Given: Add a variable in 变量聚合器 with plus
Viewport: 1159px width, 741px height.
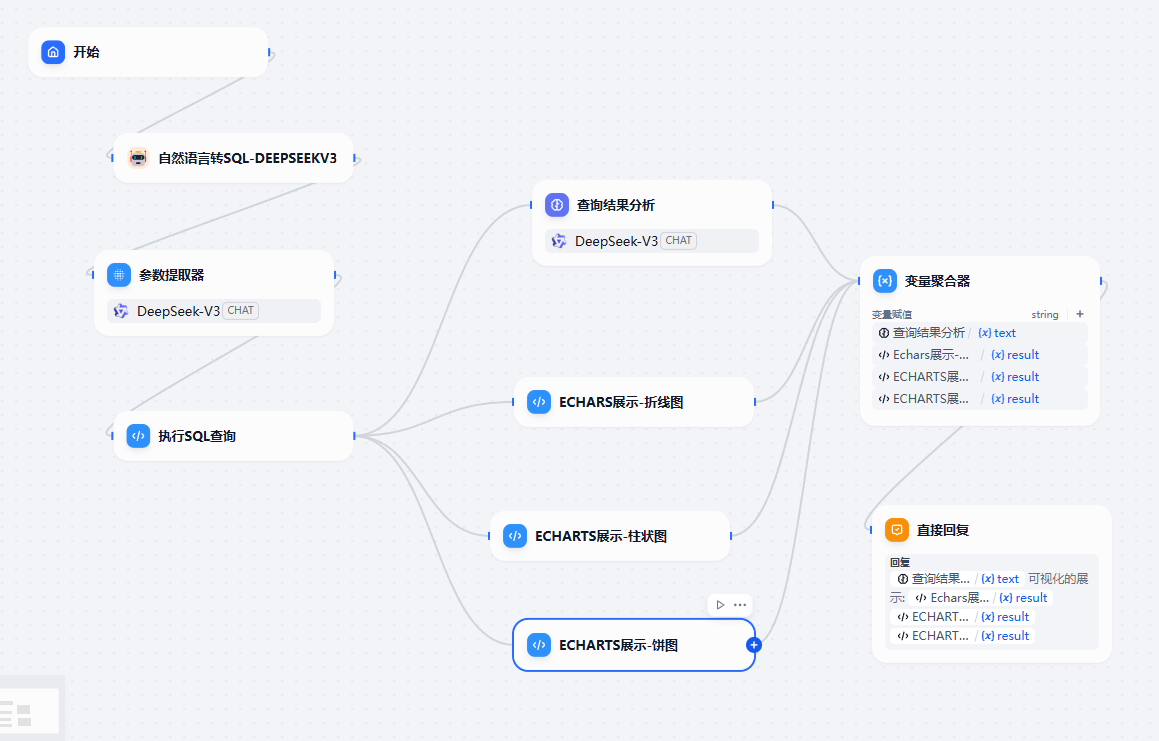Looking at the screenshot, I should (1080, 314).
